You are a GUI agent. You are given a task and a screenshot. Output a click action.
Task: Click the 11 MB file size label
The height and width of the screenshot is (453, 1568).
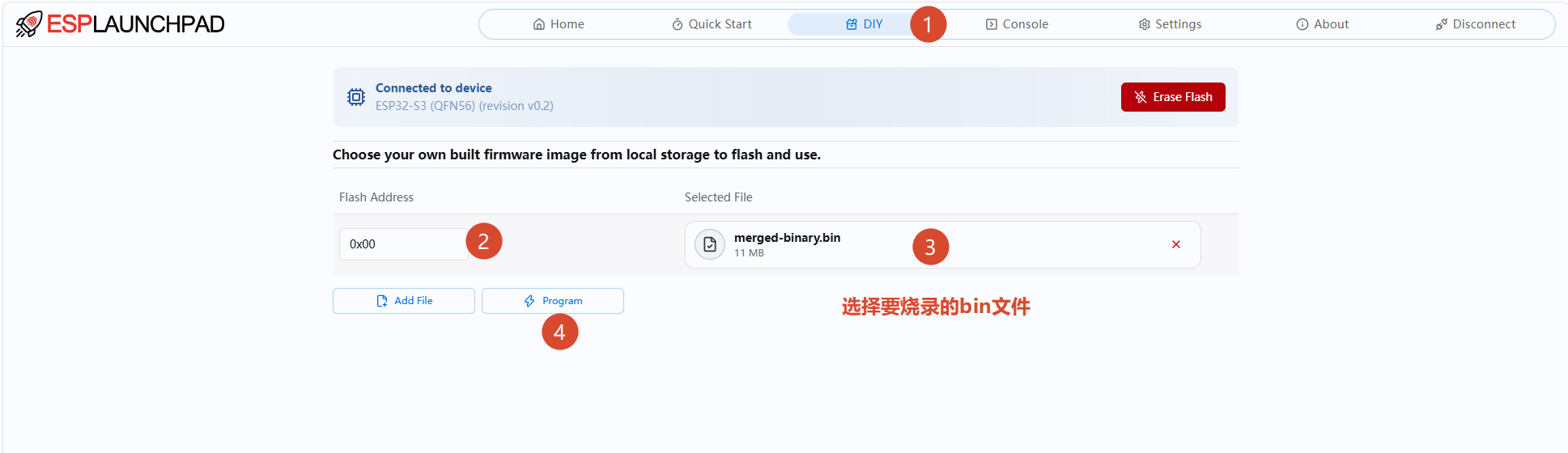(749, 253)
